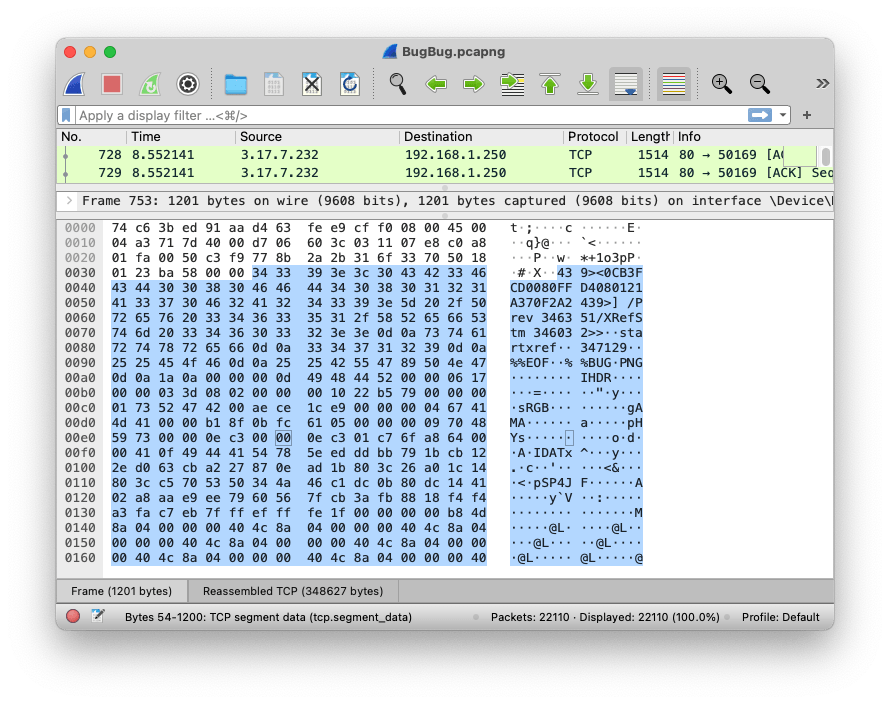Edit capture file properties icon

(98, 616)
